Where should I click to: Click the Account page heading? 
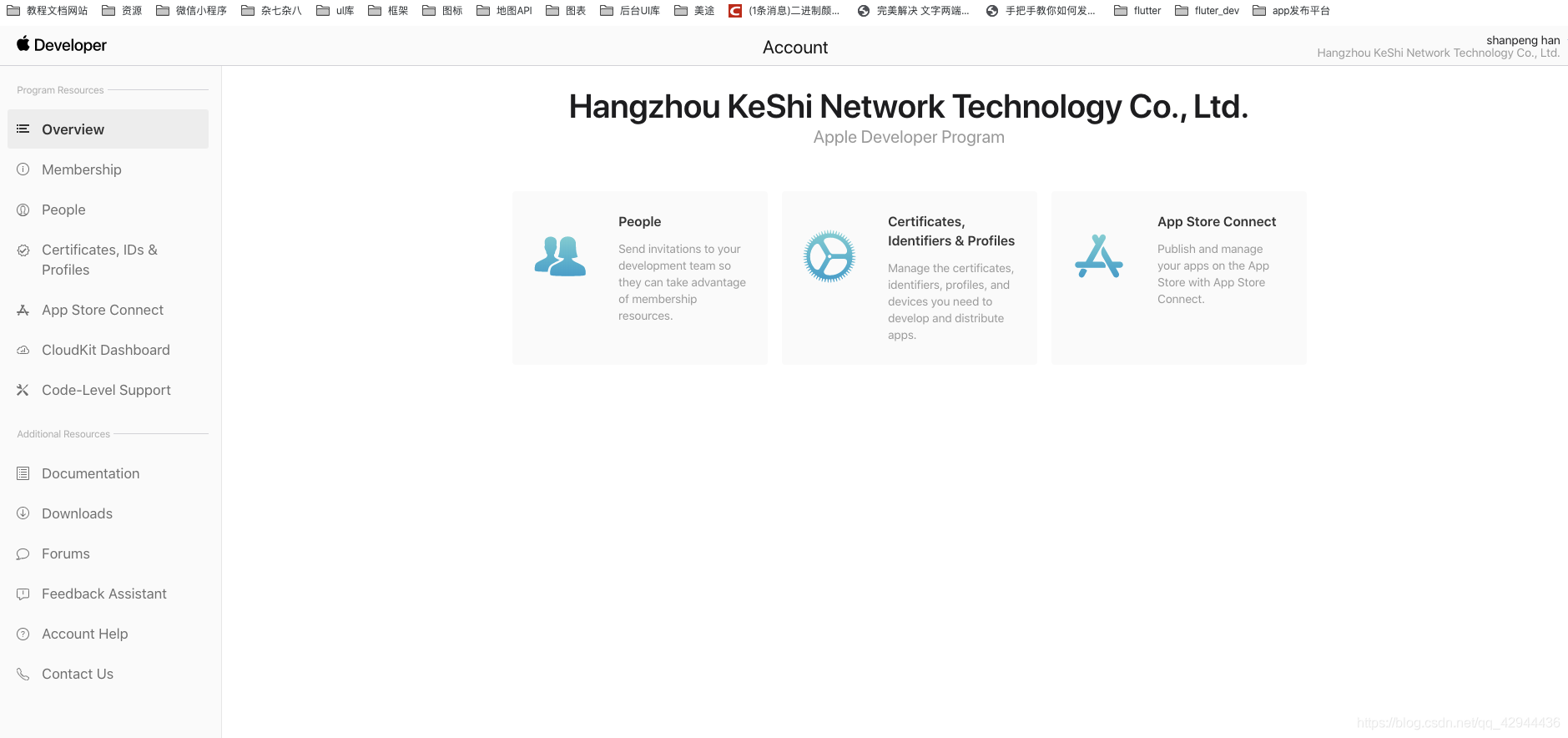pyautogui.click(x=795, y=48)
